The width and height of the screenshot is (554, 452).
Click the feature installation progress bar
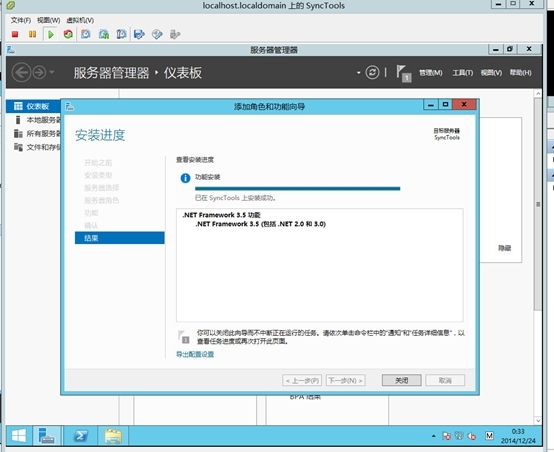(x=297, y=188)
